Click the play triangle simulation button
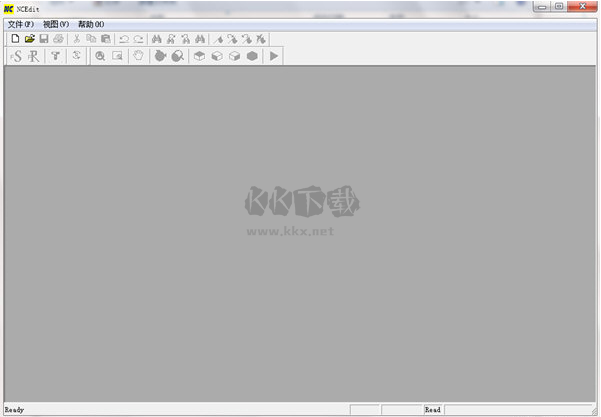The image size is (601, 417). (x=274, y=56)
